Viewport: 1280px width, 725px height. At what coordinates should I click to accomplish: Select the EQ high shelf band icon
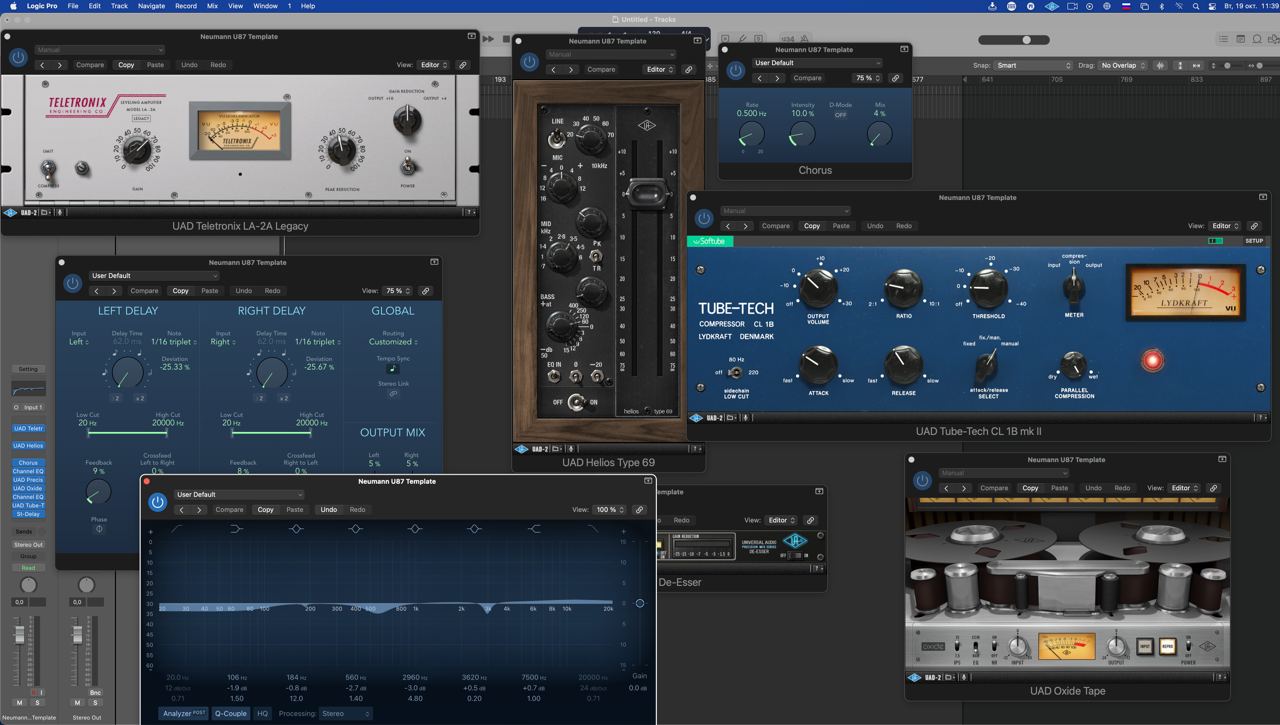pos(534,529)
